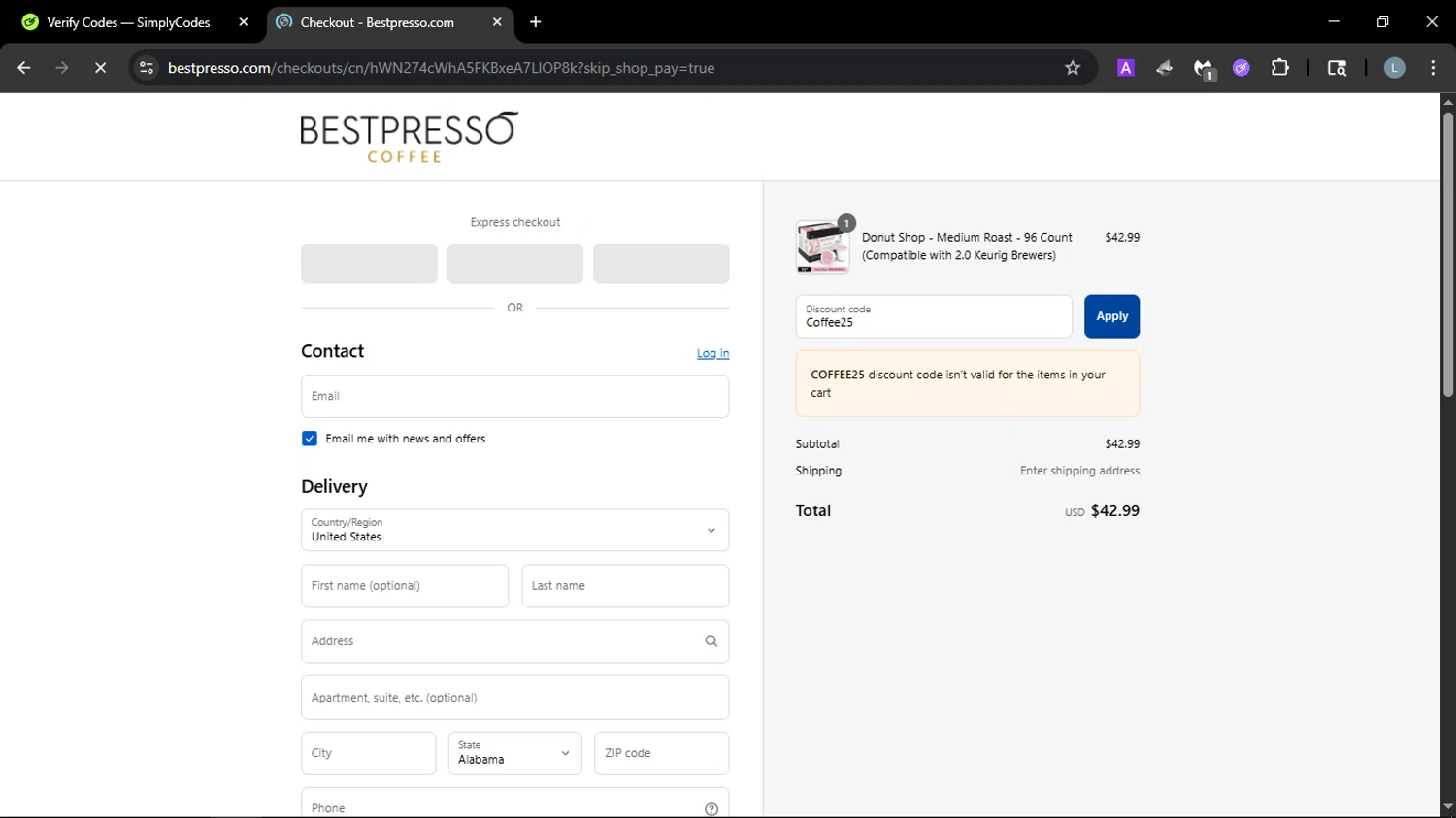The image size is (1456, 818).
Task: Open the Chrome profile avatar
Action: point(1394,68)
